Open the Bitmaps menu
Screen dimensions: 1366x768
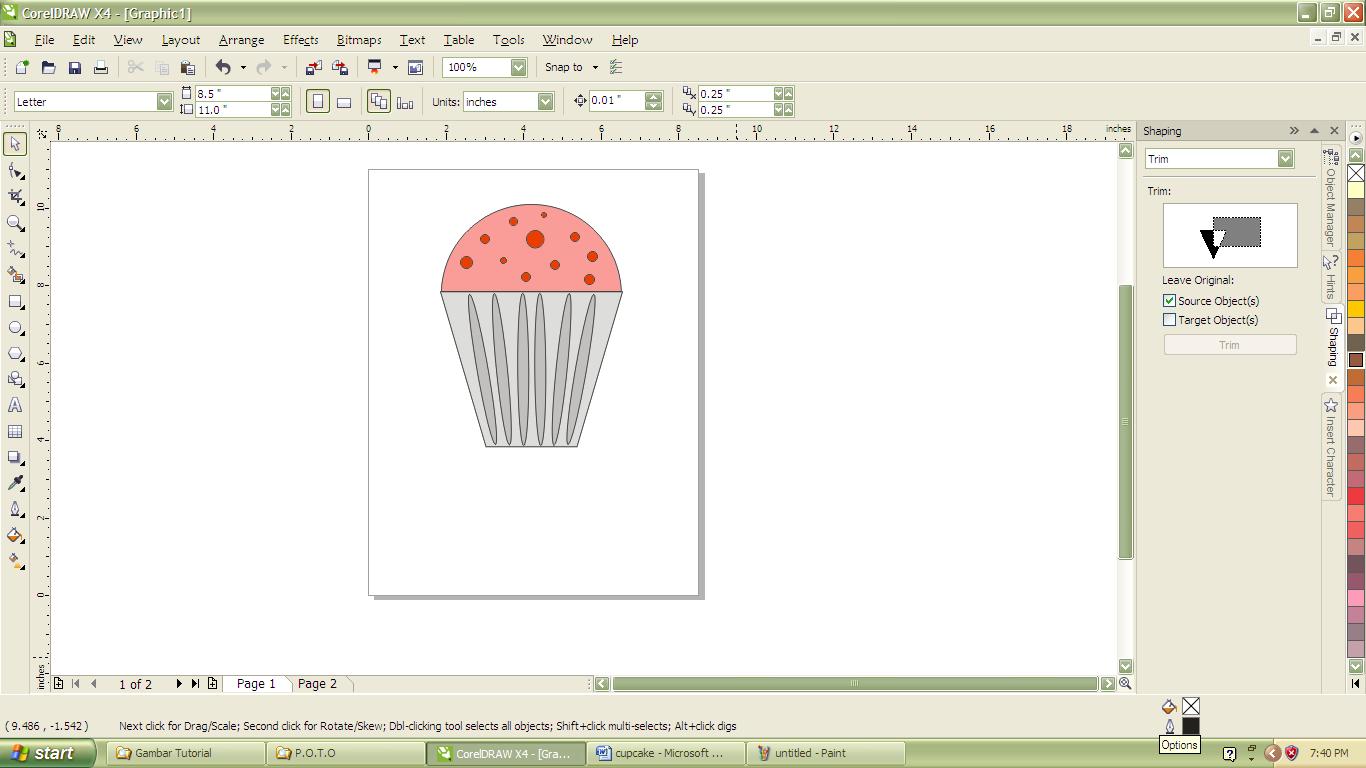click(358, 40)
